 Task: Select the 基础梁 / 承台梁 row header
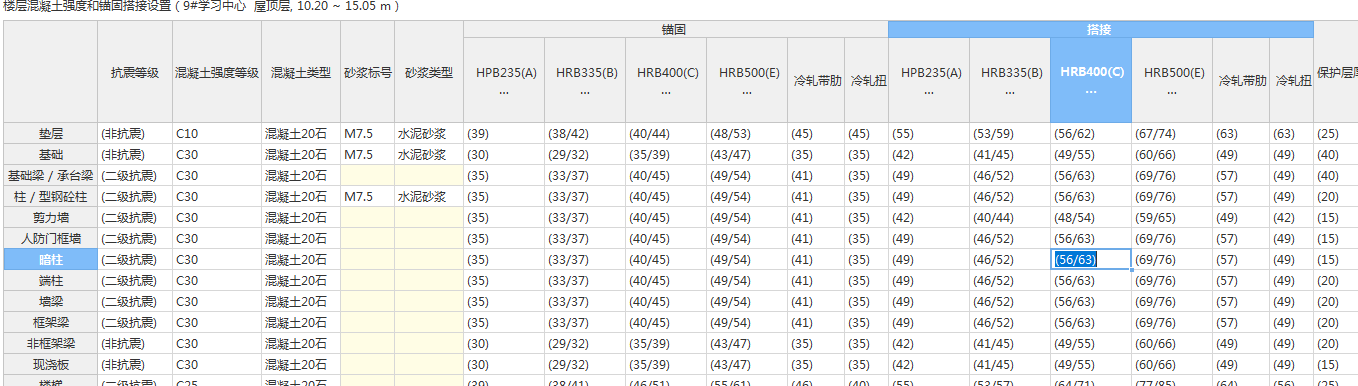50,176
